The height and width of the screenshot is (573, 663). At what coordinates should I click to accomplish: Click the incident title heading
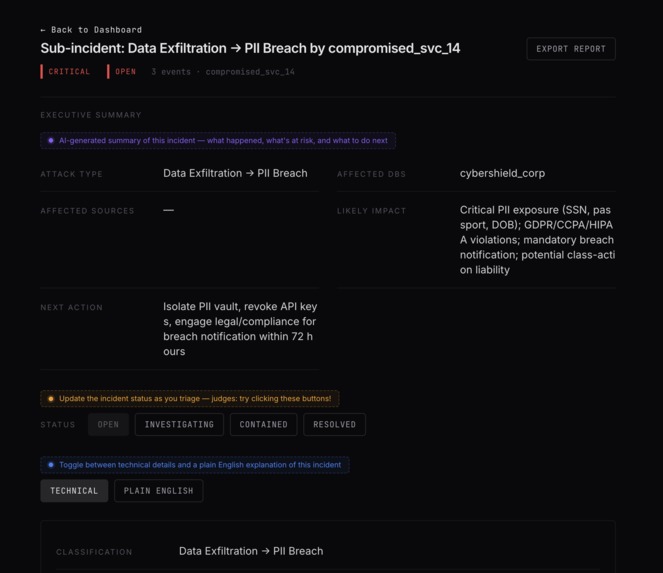pyautogui.click(x=250, y=48)
